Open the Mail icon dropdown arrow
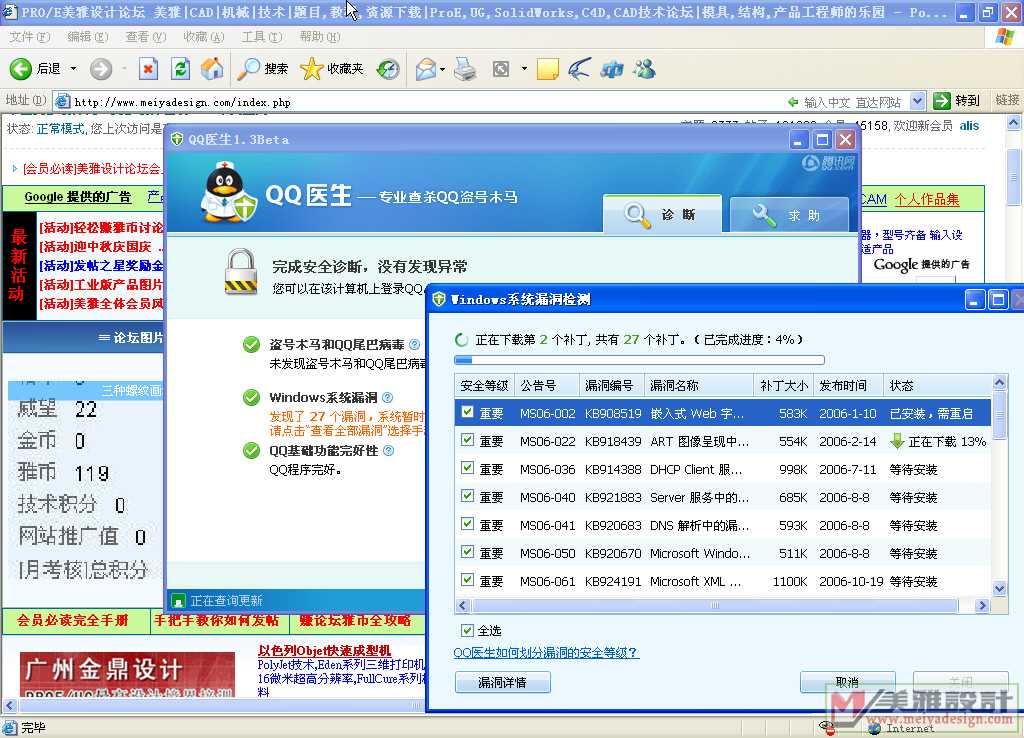Image resolution: width=1024 pixels, height=738 pixels. pos(443,69)
